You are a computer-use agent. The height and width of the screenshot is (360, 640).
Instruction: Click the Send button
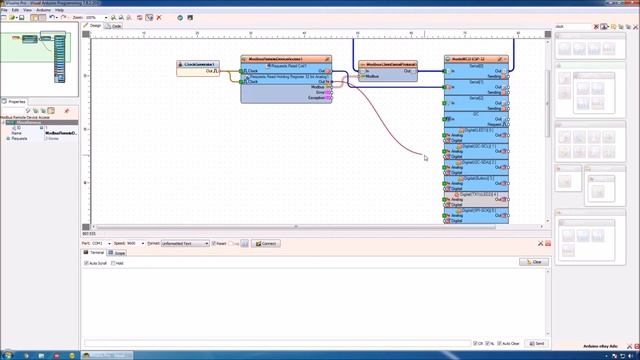[x=537, y=344]
